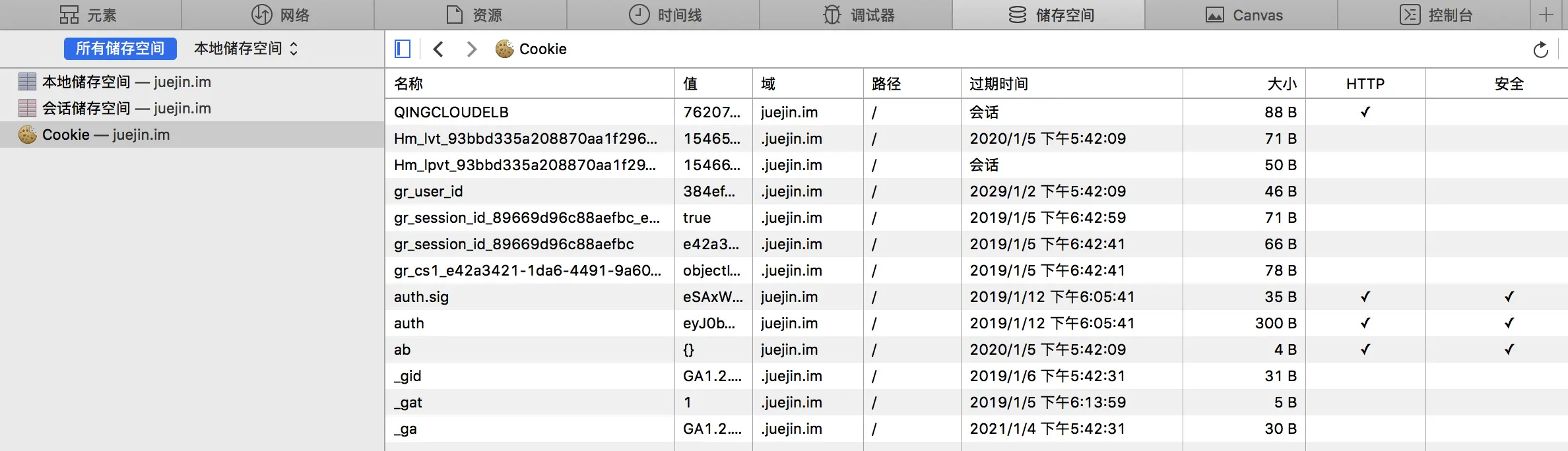Click the value true of the gr_session cookie

point(697,218)
